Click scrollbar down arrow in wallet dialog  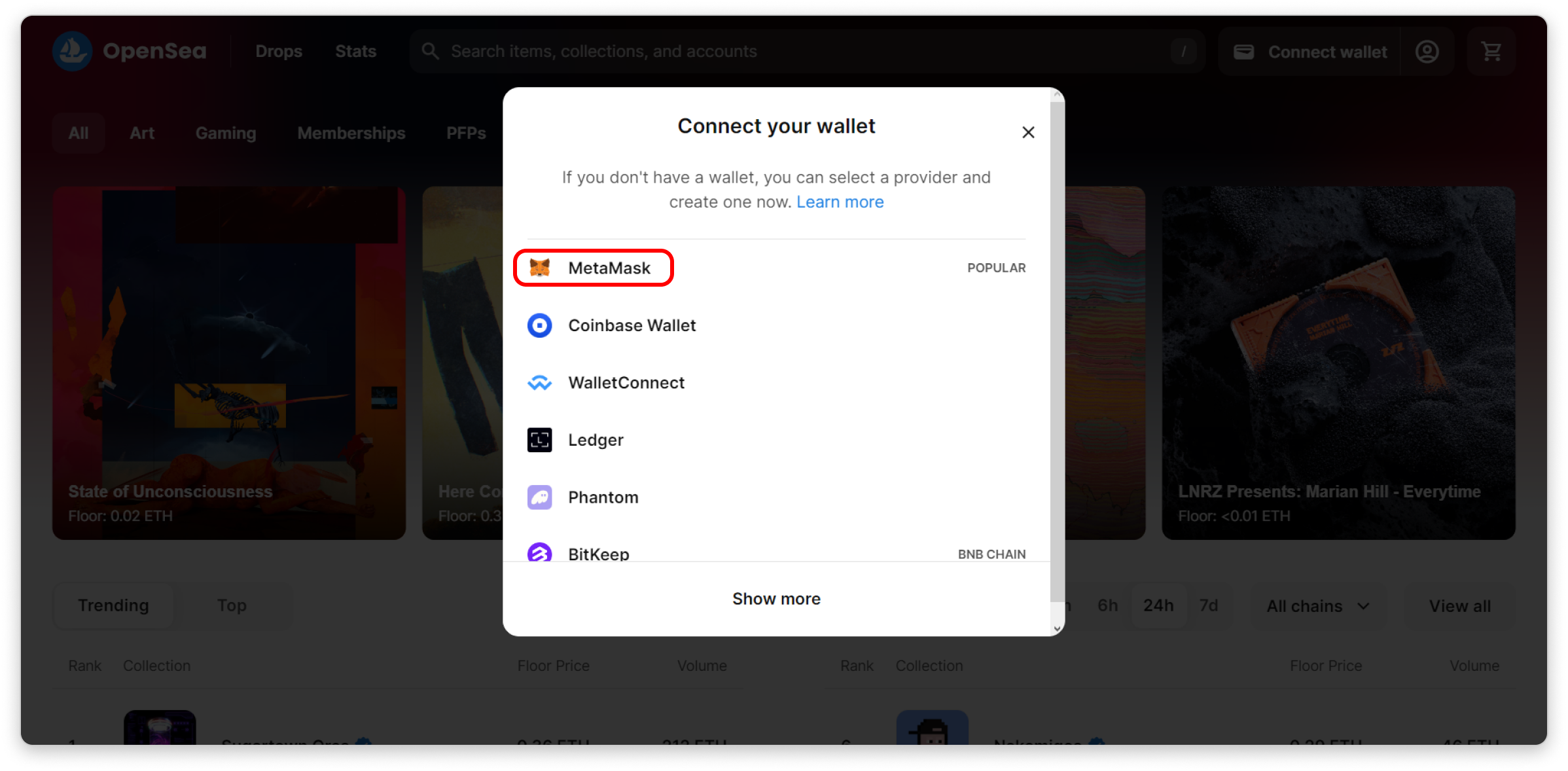pos(1057,628)
